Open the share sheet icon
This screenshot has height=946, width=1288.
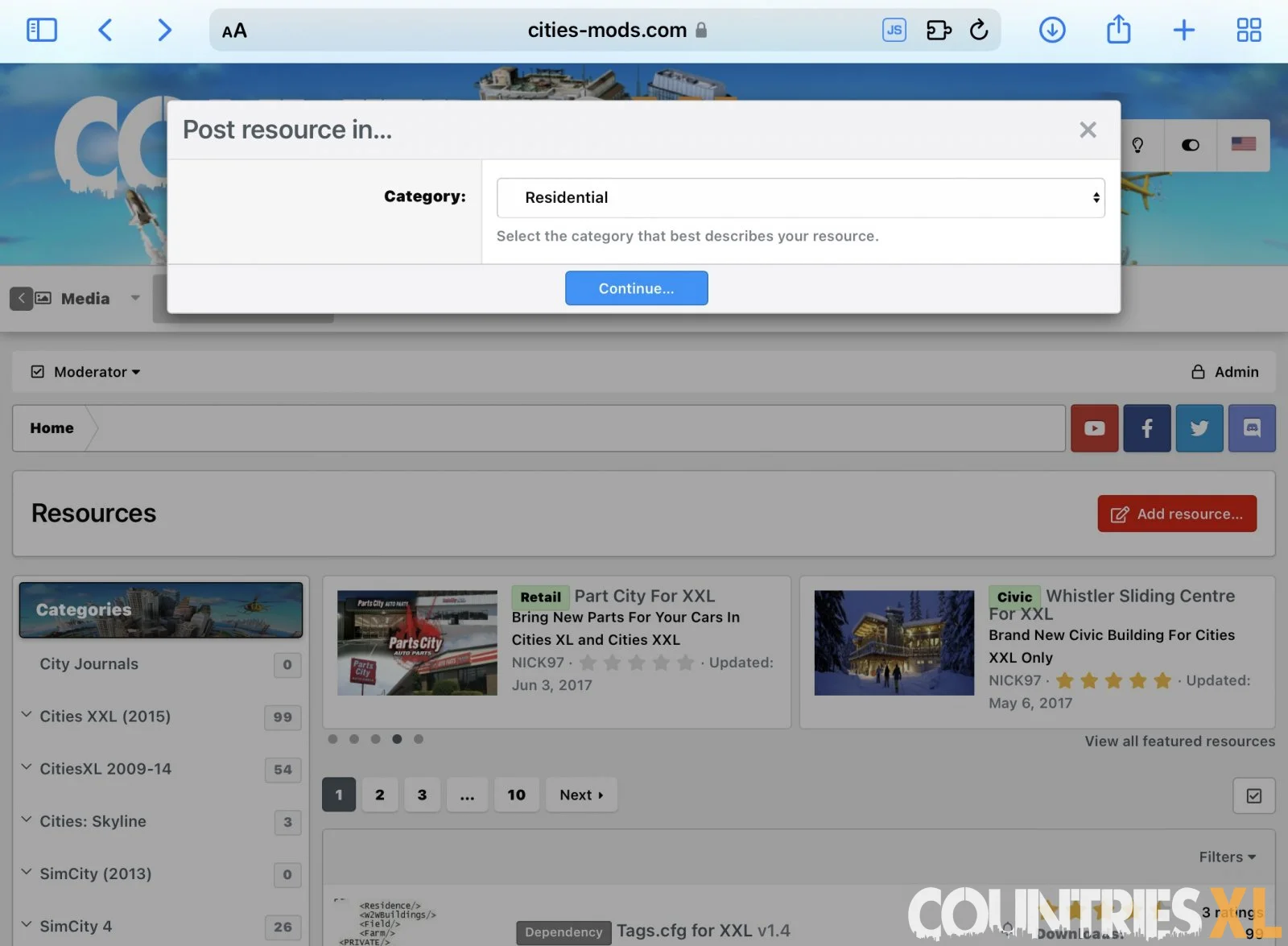coord(1118,30)
